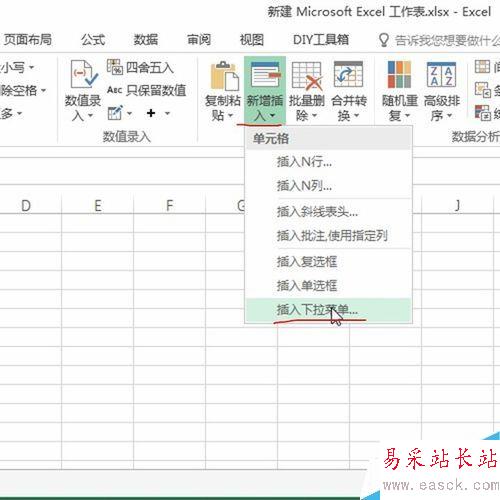This screenshot has height=500, width=500.
Task: Select 插入下拉菜单... menu entry
Action: point(328,310)
